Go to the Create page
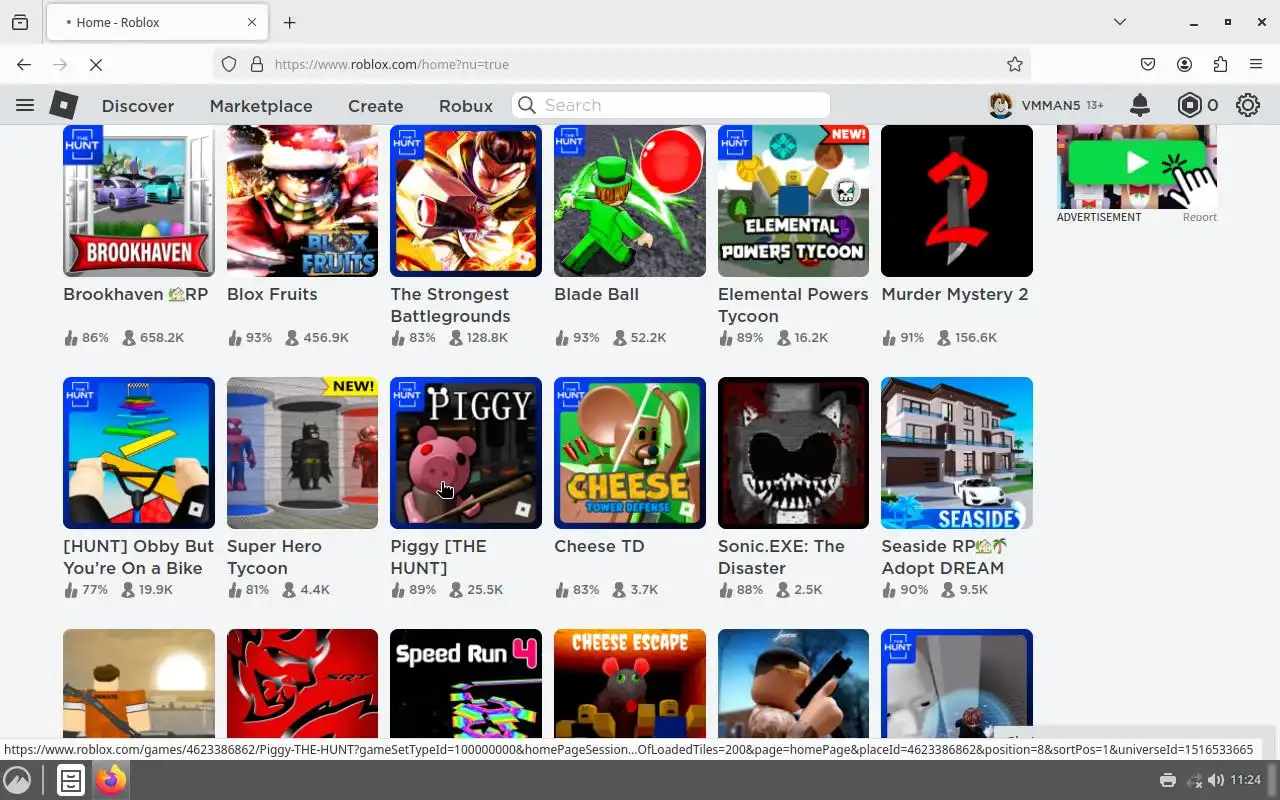 (x=375, y=106)
